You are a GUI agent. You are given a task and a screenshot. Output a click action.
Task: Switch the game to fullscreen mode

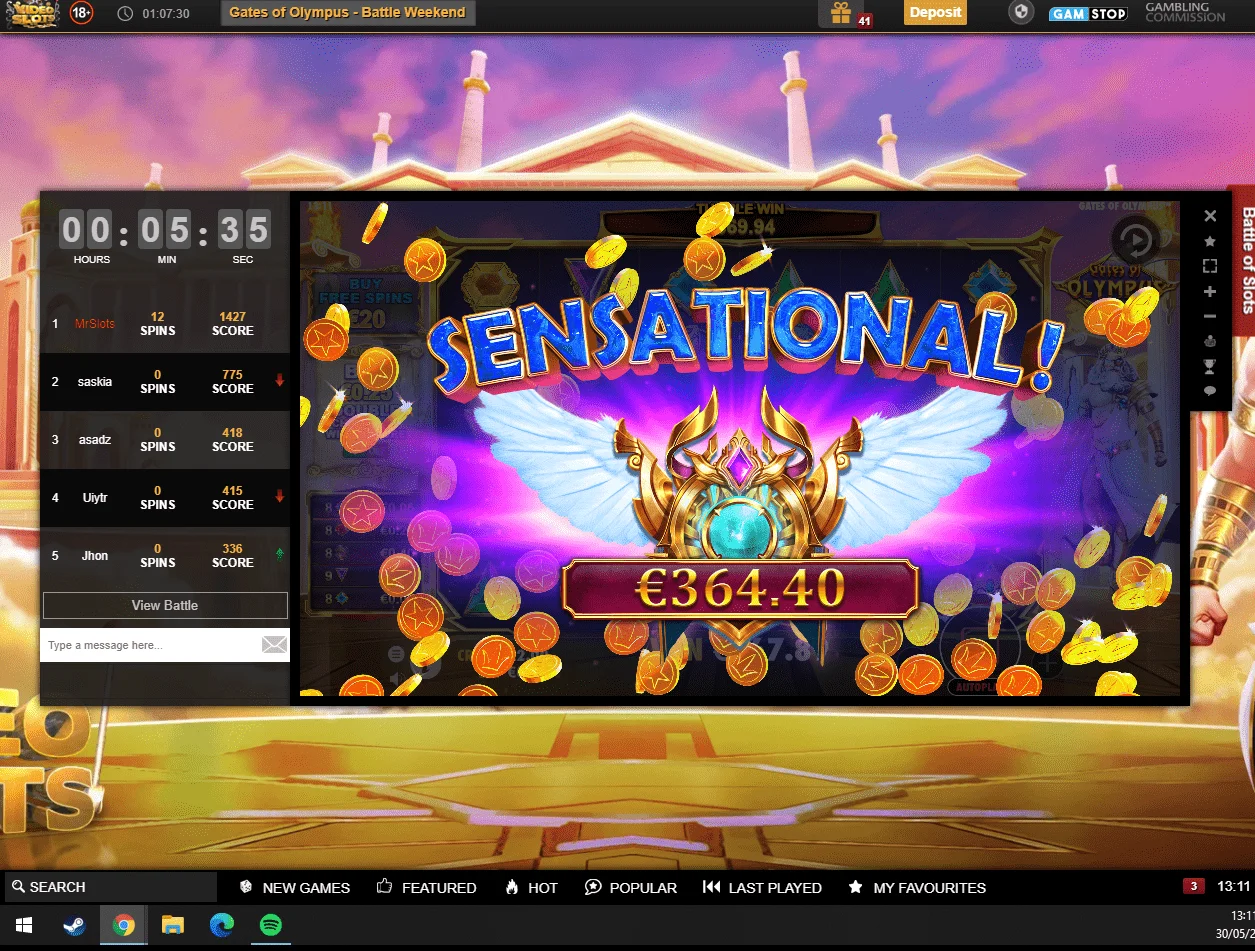point(1210,266)
